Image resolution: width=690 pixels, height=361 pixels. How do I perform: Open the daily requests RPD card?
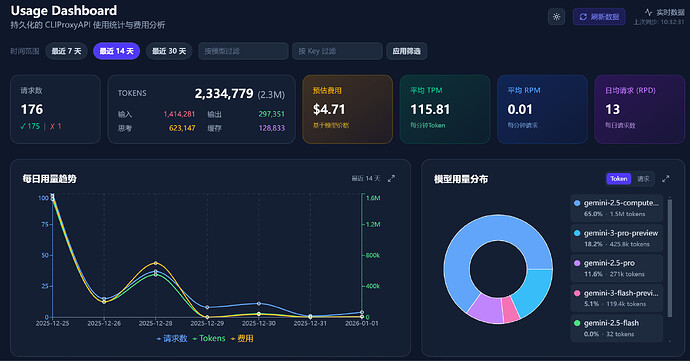[639, 109]
